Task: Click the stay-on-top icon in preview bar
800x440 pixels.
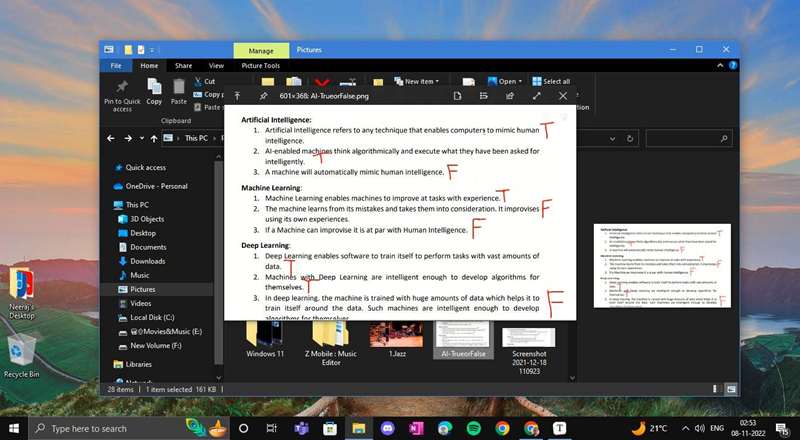Action: (x=237, y=96)
